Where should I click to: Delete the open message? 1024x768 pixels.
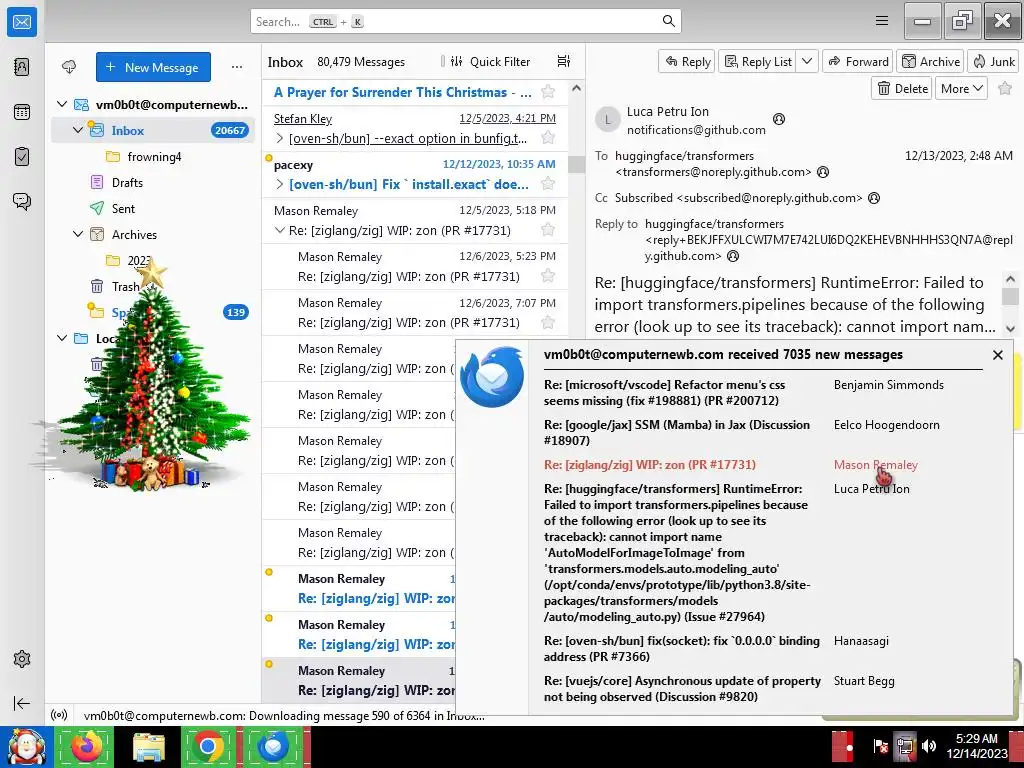point(902,88)
